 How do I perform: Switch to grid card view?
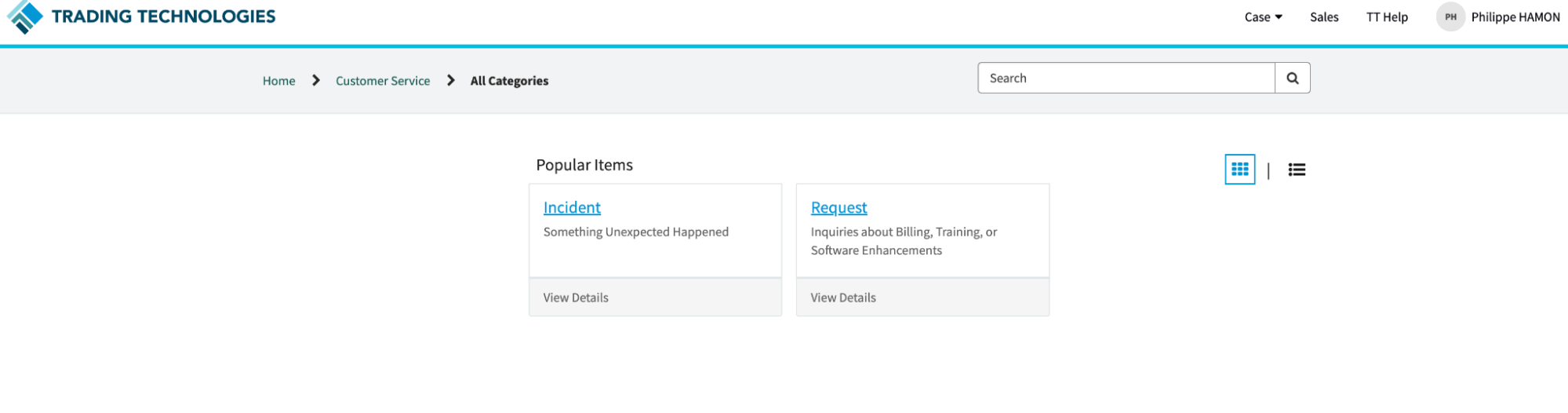(x=1239, y=170)
